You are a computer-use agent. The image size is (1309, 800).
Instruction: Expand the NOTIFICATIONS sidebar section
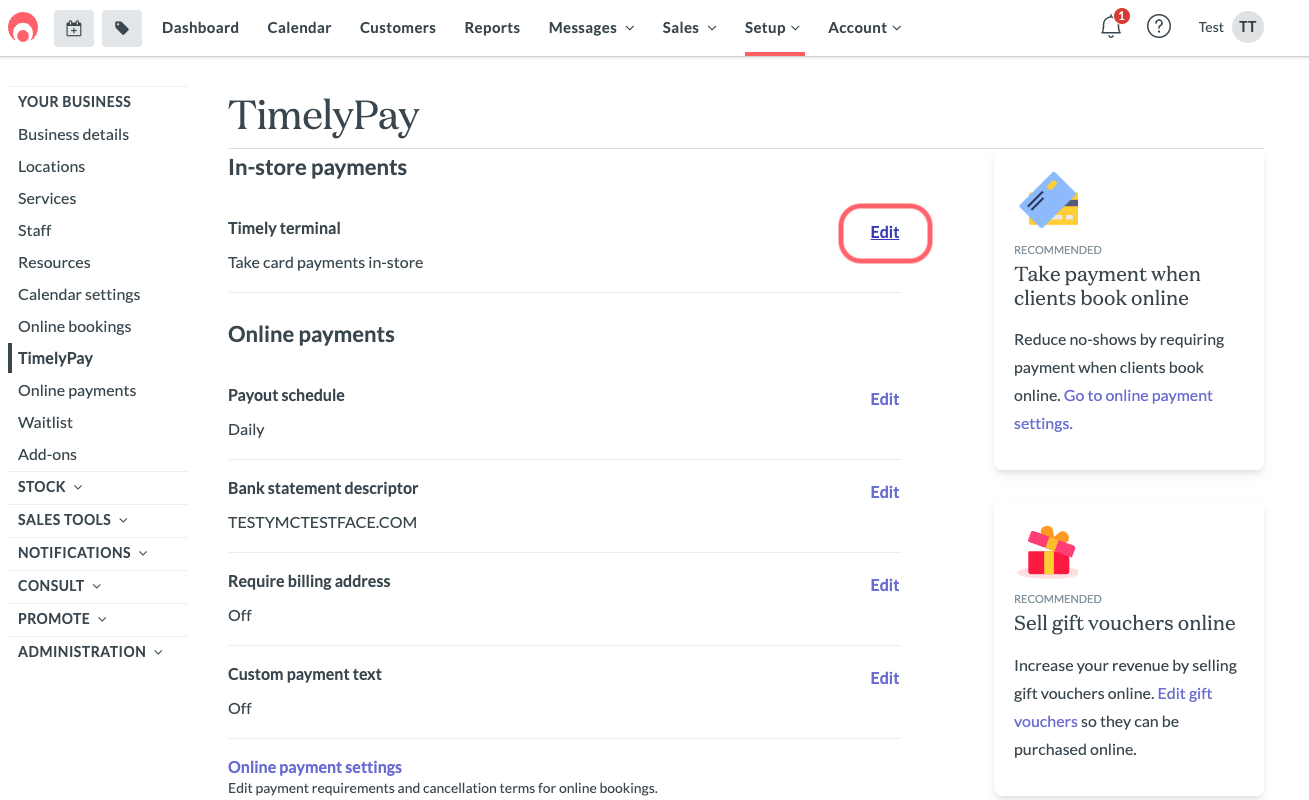click(x=83, y=553)
